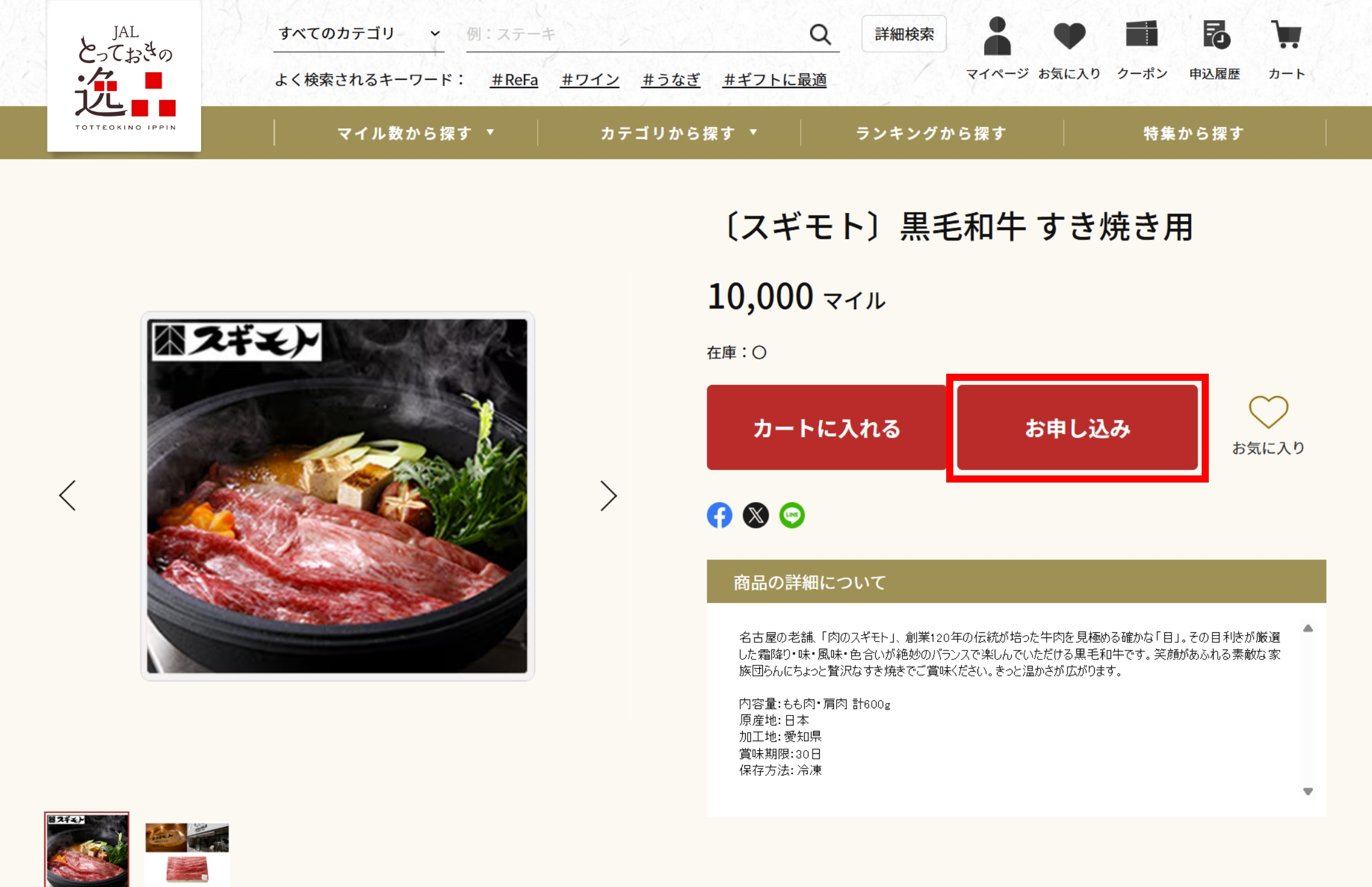Click the お申し込み button
This screenshot has width=1372, height=887.
pos(1077,428)
